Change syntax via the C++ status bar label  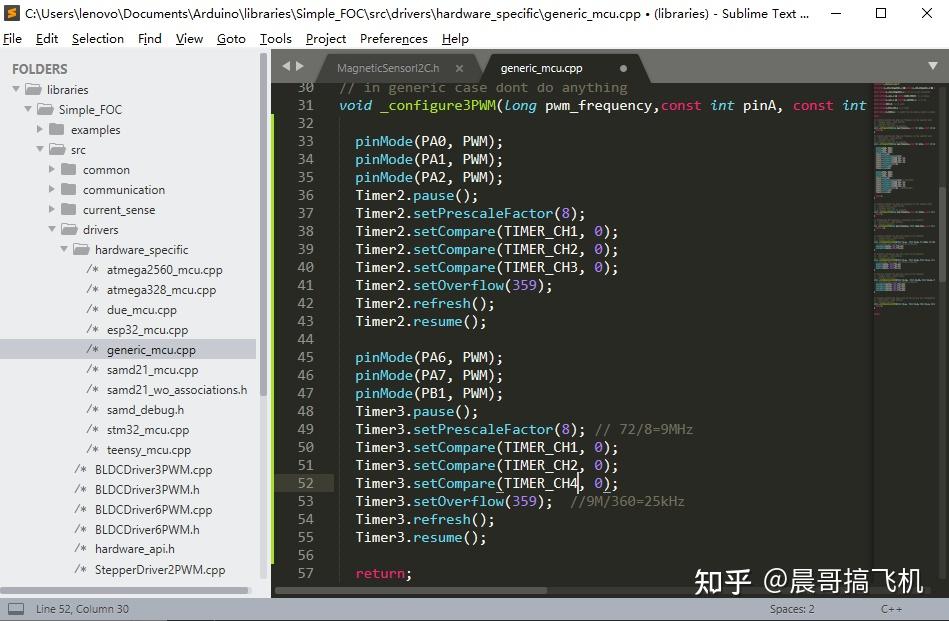[x=891, y=608]
